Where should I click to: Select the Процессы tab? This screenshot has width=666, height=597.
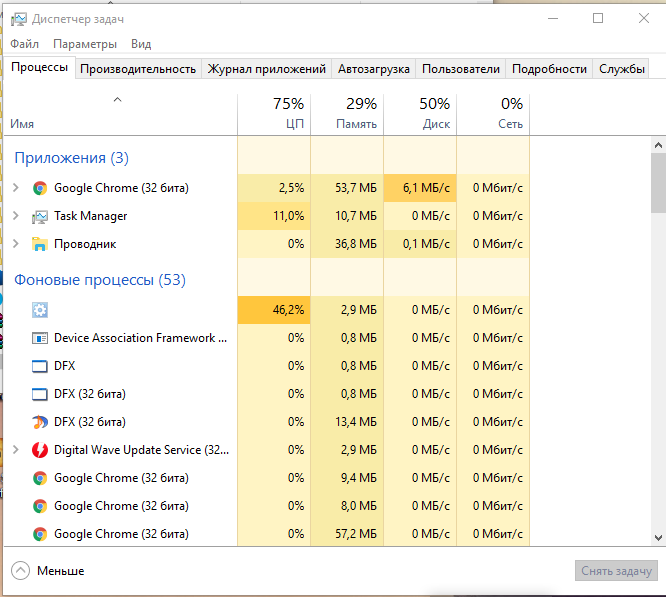(x=40, y=67)
